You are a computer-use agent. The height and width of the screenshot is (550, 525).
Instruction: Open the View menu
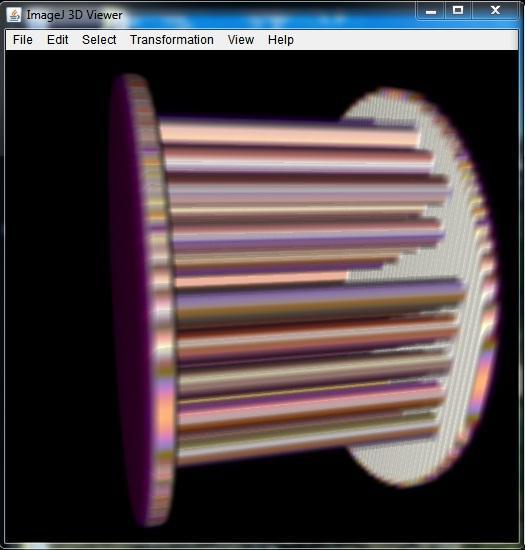click(x=241, y=40)
